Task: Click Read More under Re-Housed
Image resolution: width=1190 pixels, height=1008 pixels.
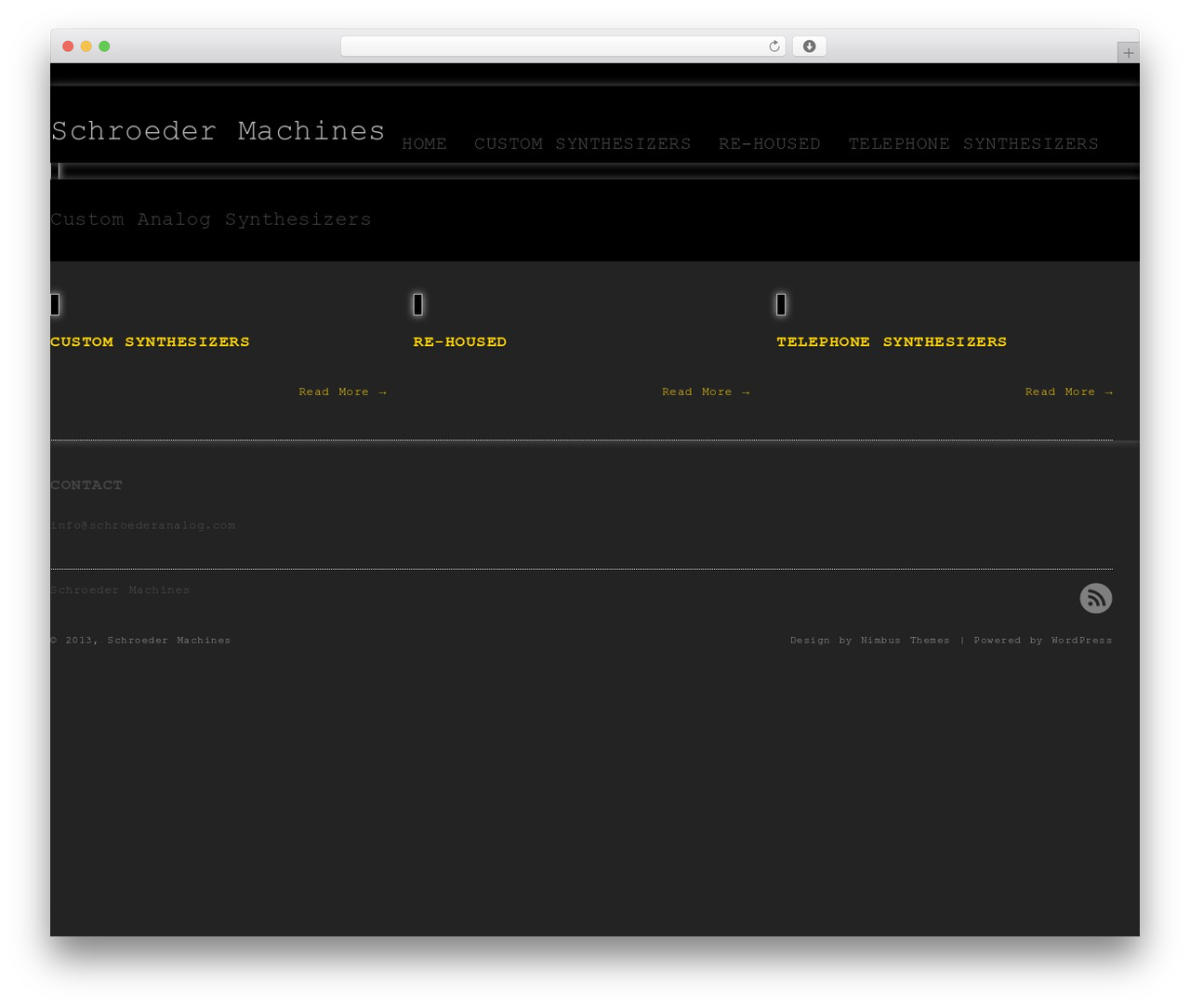Action: point(706,391)
